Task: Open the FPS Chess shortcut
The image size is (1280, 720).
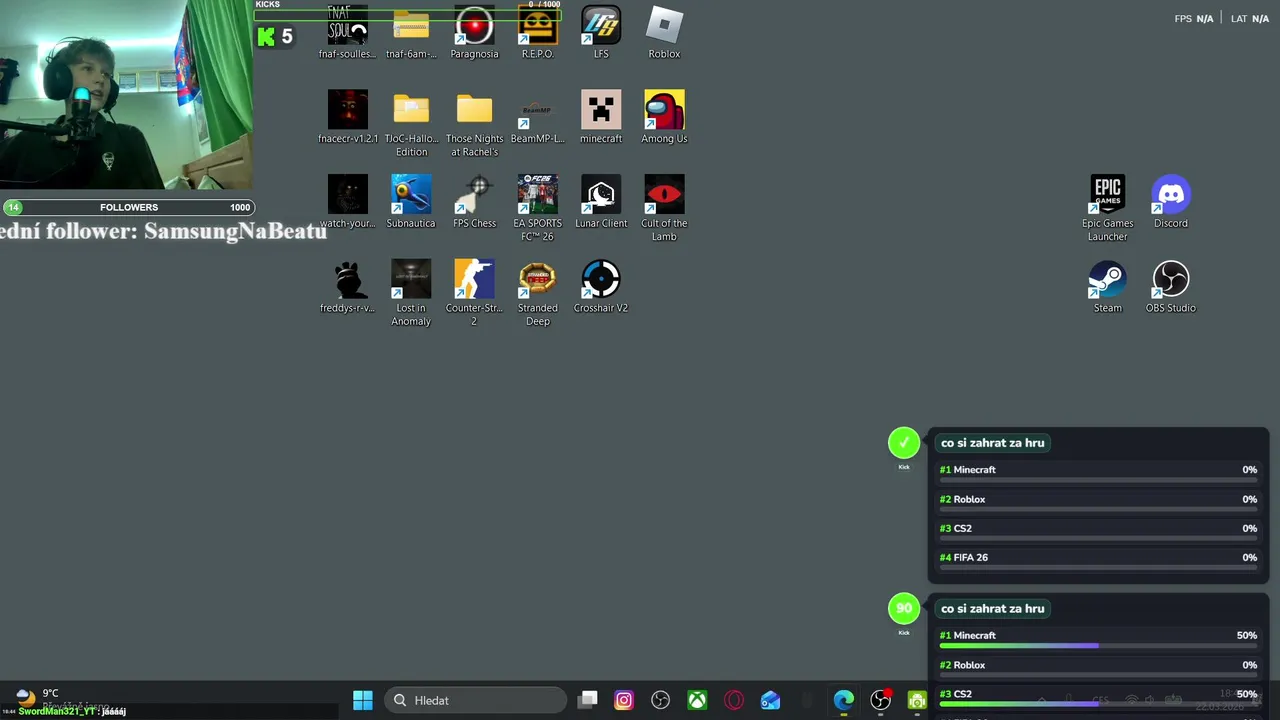Action: (474, 202)
